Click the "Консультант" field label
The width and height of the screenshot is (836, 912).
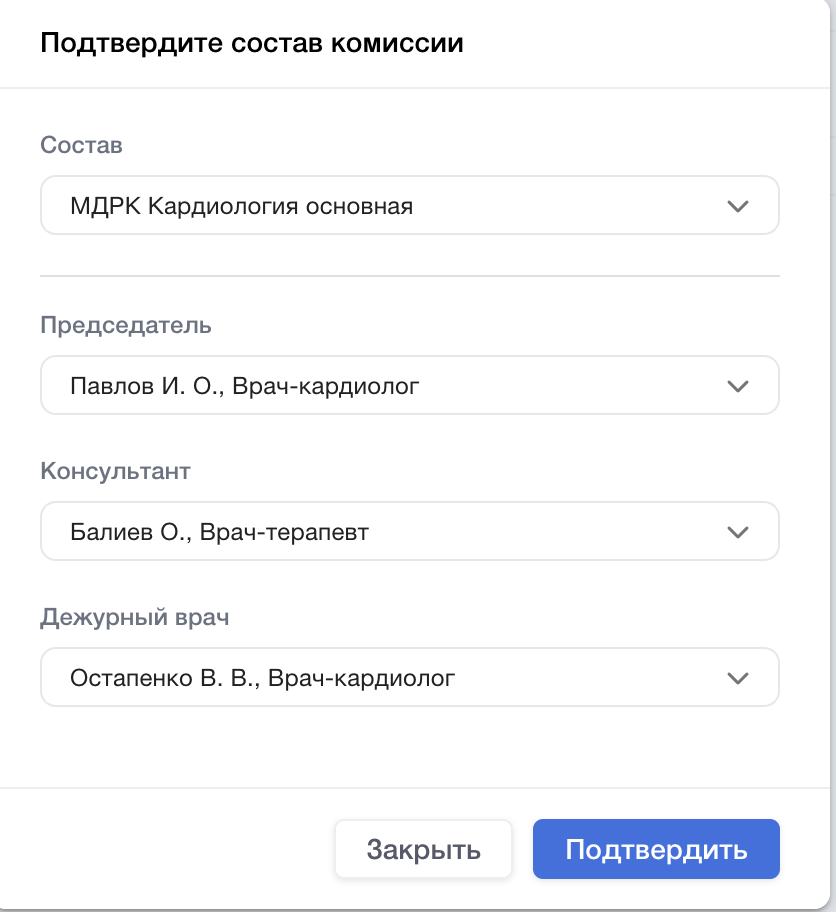point(115,471)
